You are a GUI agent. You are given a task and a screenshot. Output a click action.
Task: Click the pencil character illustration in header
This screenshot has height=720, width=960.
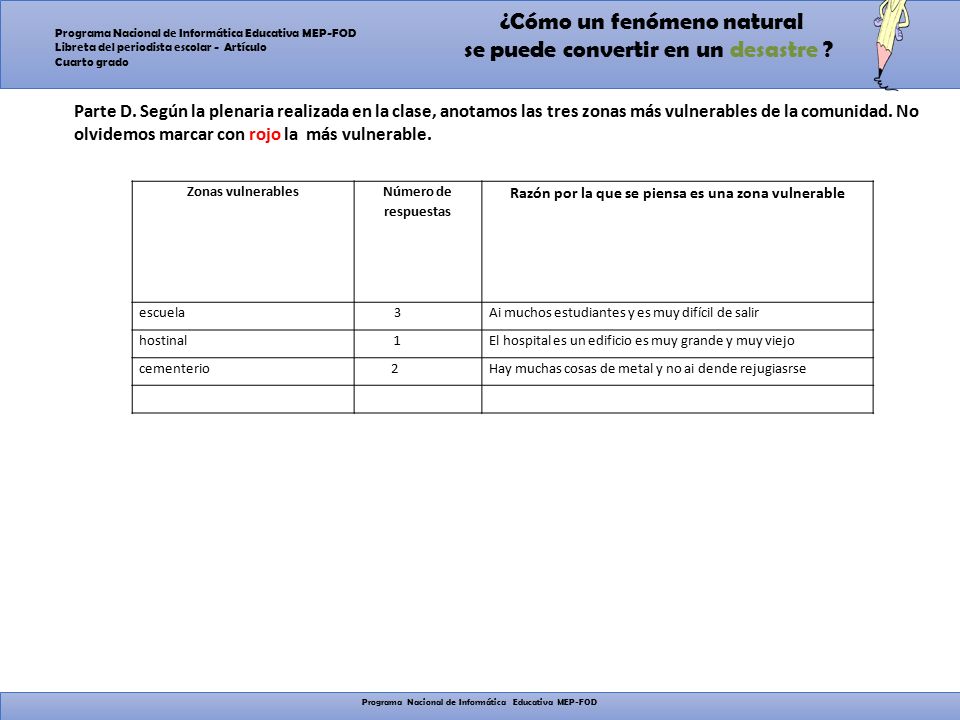click(x=891, y=44)
